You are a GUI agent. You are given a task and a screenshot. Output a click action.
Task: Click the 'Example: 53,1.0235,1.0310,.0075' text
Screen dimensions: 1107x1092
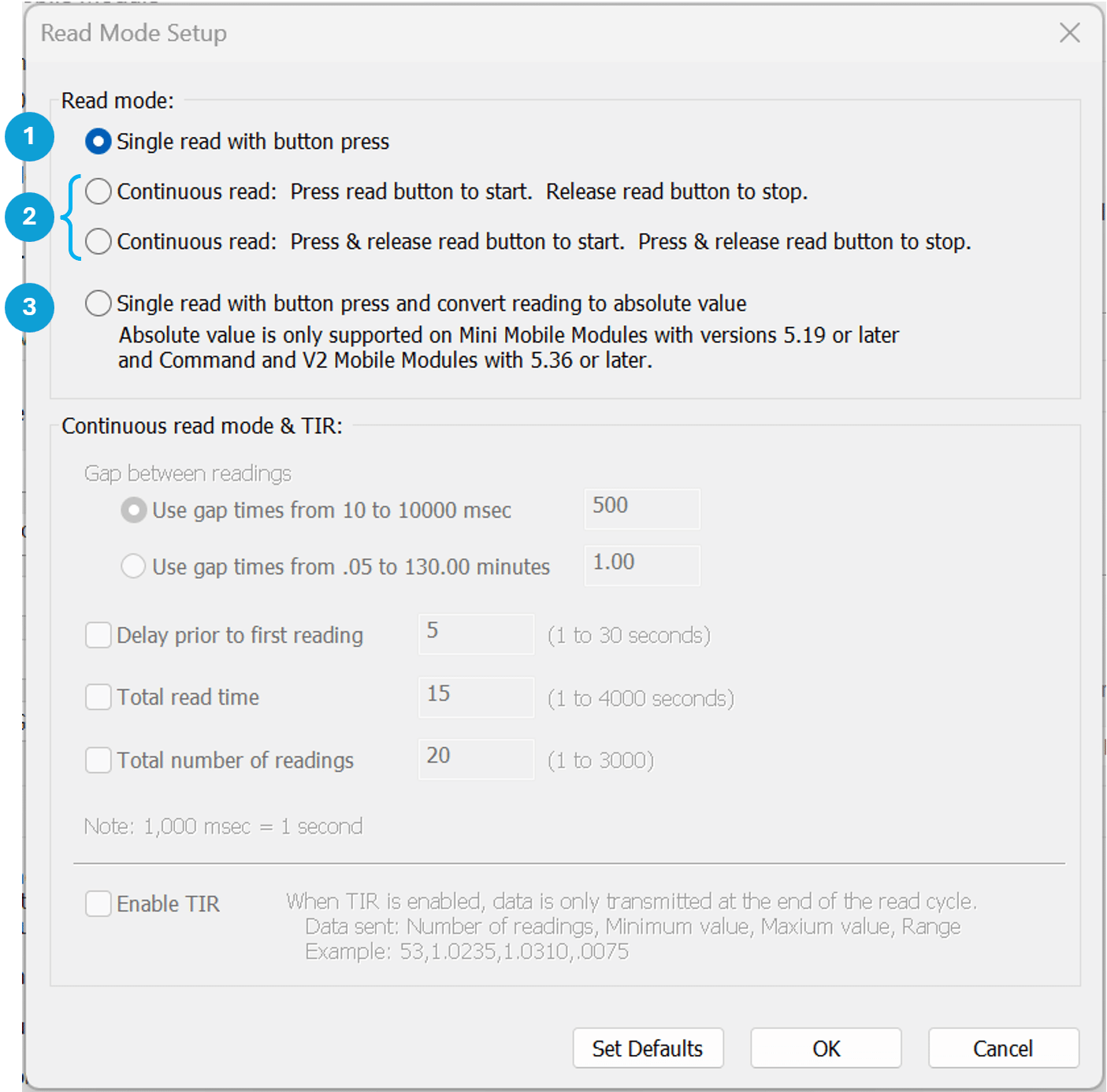coord(467,952)
